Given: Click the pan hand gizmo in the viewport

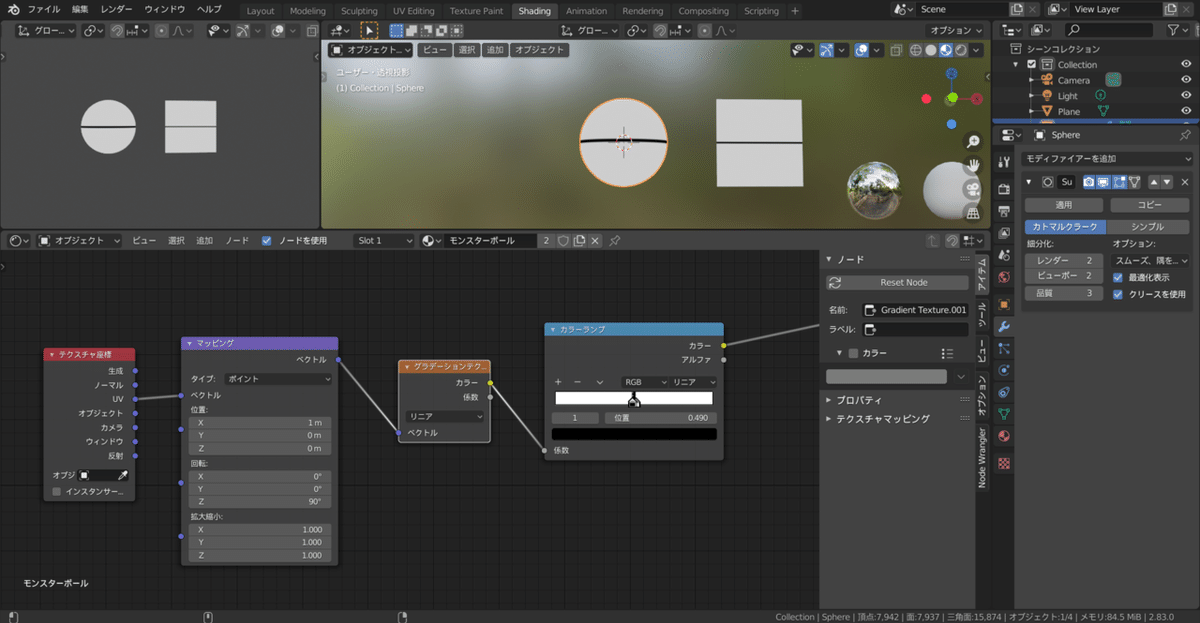Looking at the screenshot, I should click(973, 166).
